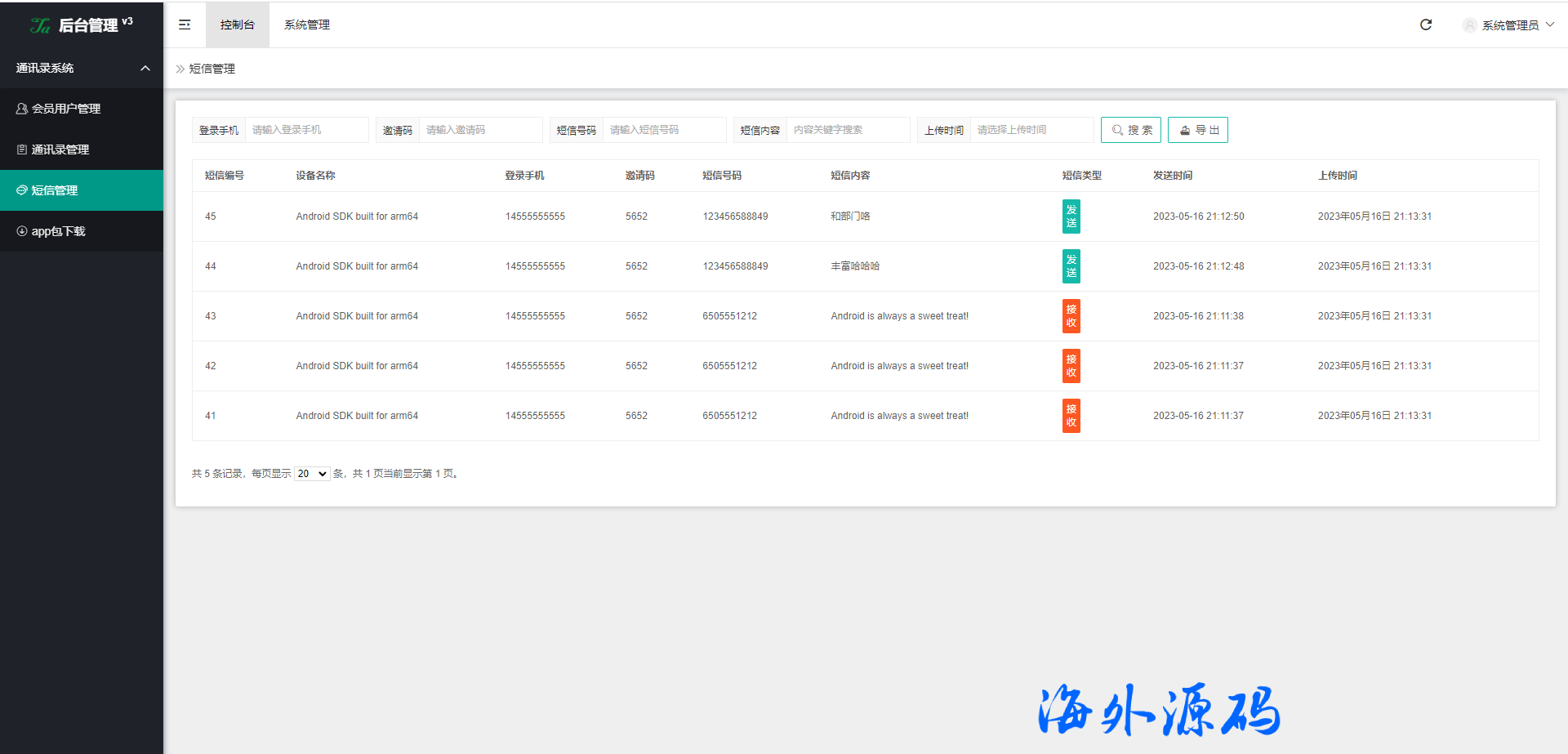Click the 搜索 search button
This screenshot has width=1568, height=754.
(1131, 130)
